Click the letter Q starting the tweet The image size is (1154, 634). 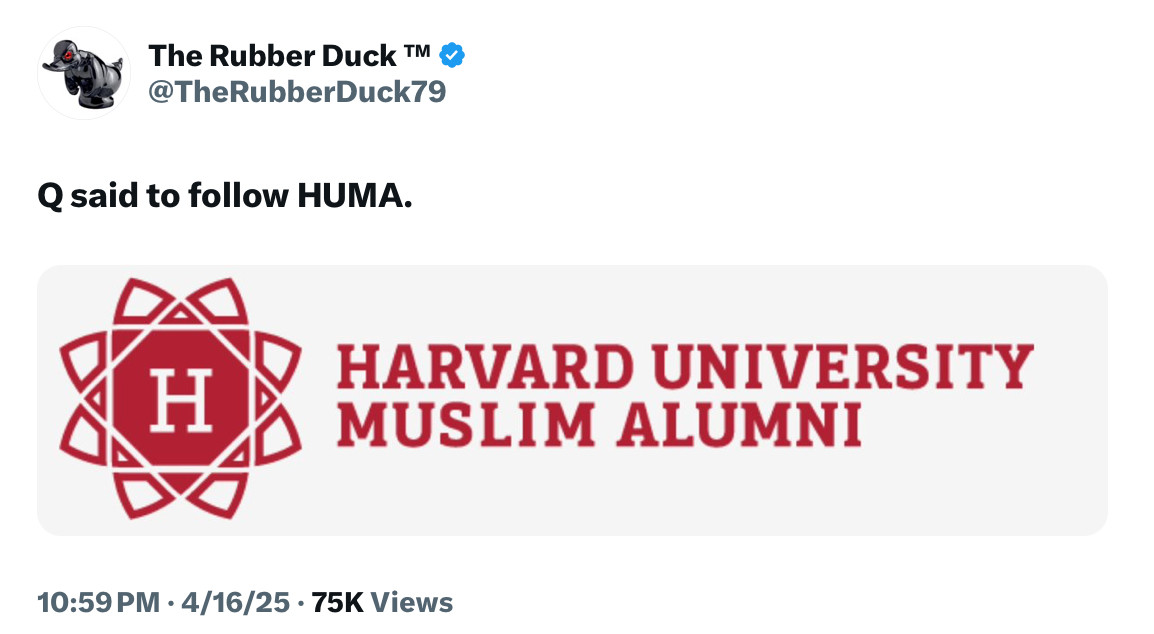click(49, 197)
